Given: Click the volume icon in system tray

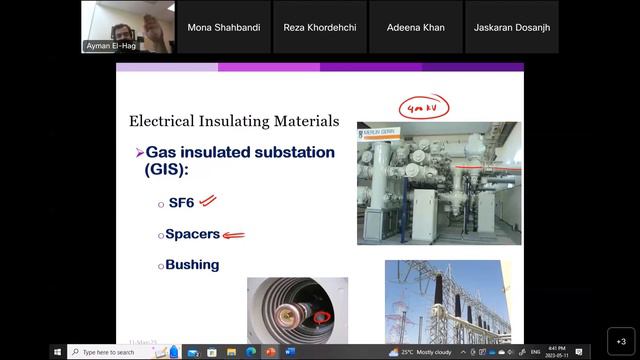Looking at the screenshot, I should click(x=510, y=352).
